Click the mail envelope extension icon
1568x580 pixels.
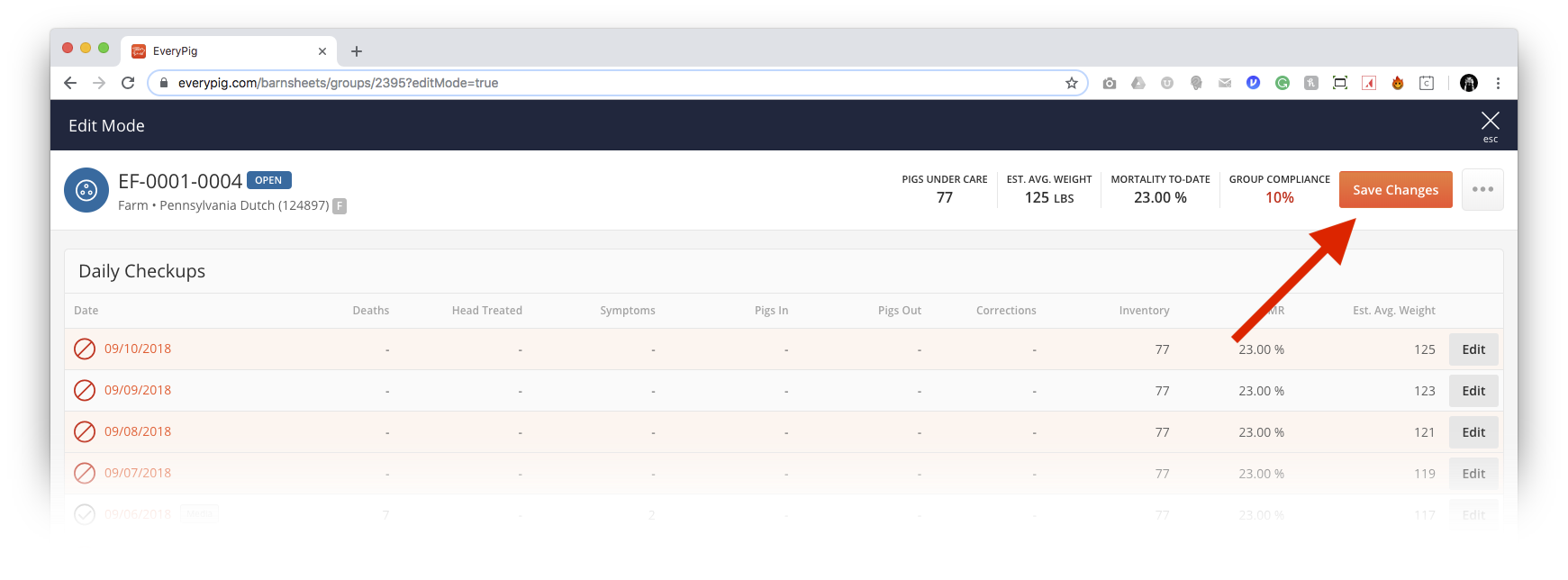click(x=1225, y=83)
